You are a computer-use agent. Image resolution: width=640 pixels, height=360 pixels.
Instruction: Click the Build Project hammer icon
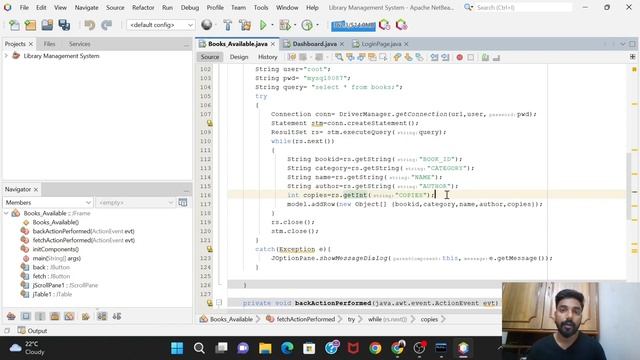click(x=227, y=25)
